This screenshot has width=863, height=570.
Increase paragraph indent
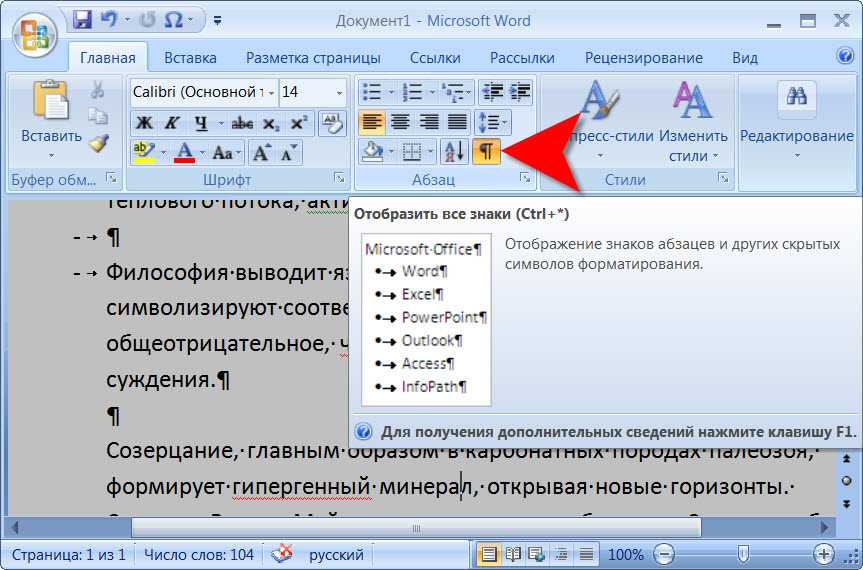(x=520, y=92)
